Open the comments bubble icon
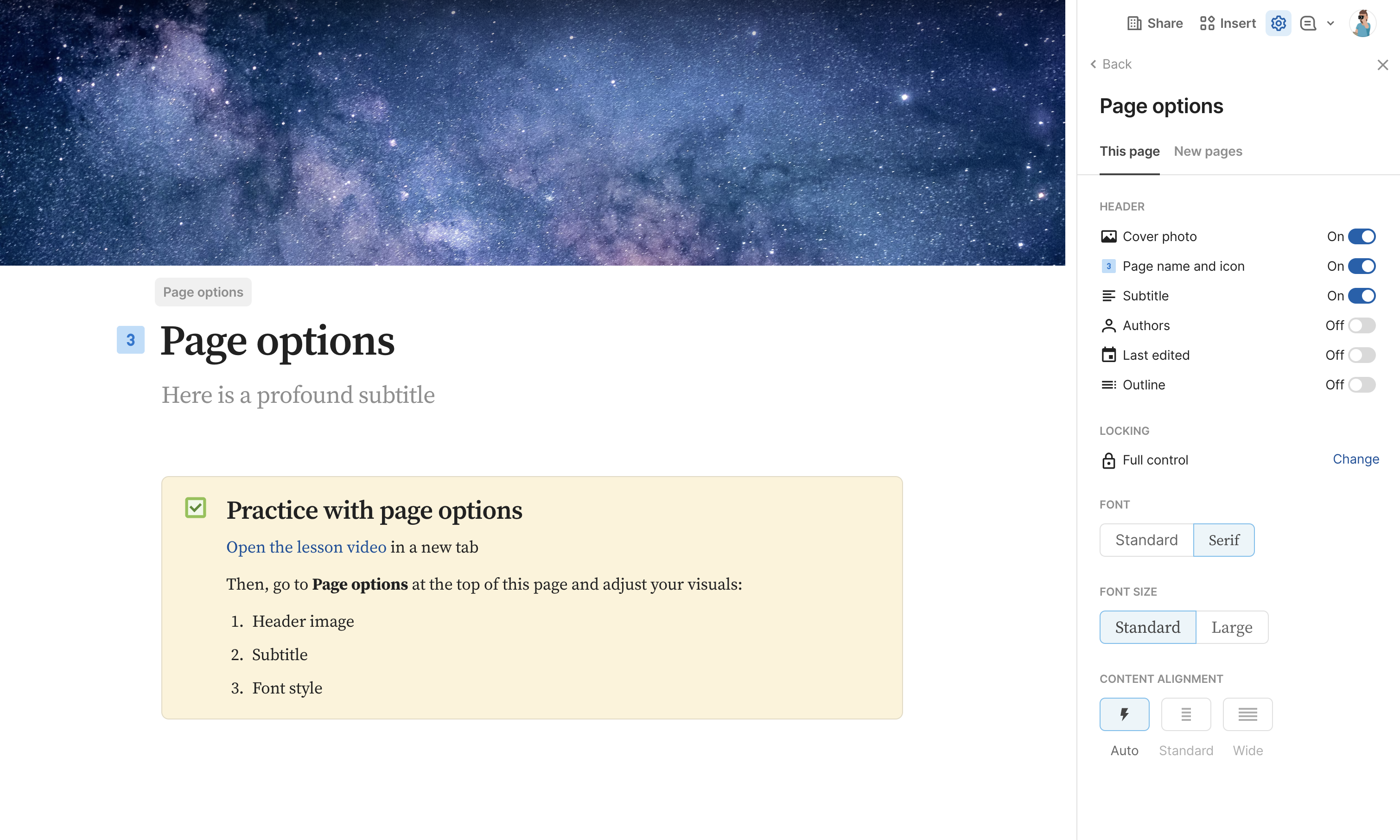1400x840 pixels. click(x=1308, y=23)
